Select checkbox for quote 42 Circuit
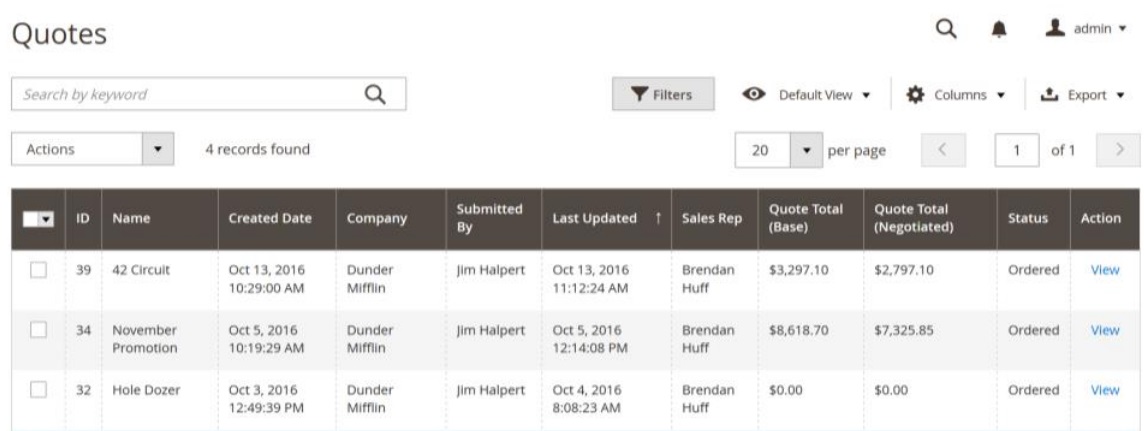The width and height of the screenshot is (1145, 431). pyautogui.click(x=38, y=270)
